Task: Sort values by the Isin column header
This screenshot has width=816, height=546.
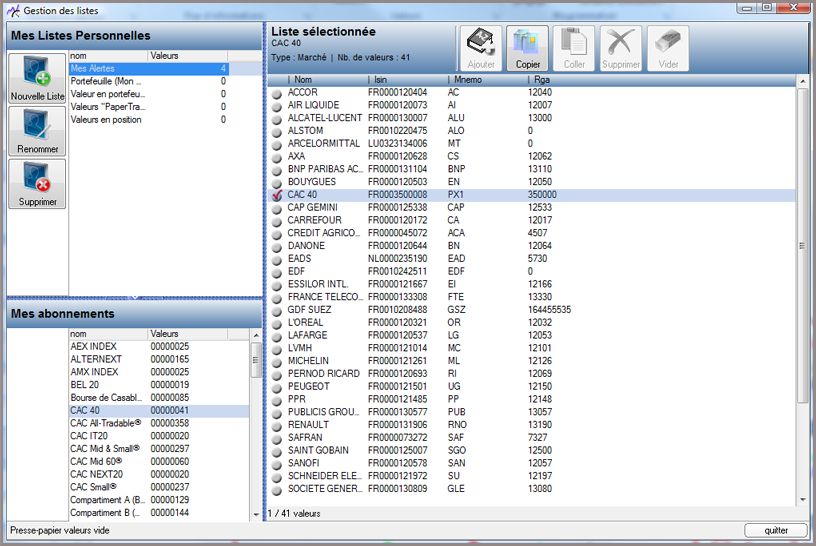Action: pyautogui.click(x=408, y=80)
